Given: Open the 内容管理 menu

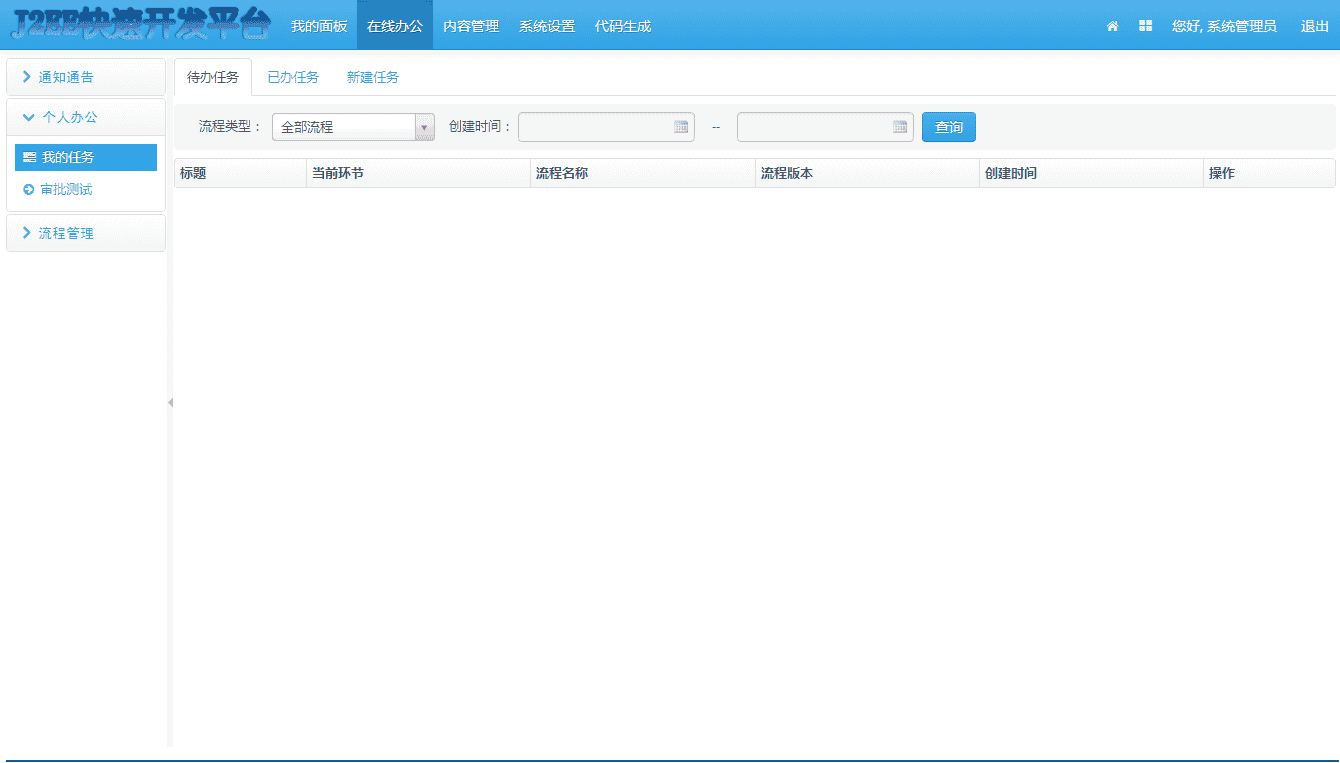Looking at the screenshot, I should click(x=472, y=25).
